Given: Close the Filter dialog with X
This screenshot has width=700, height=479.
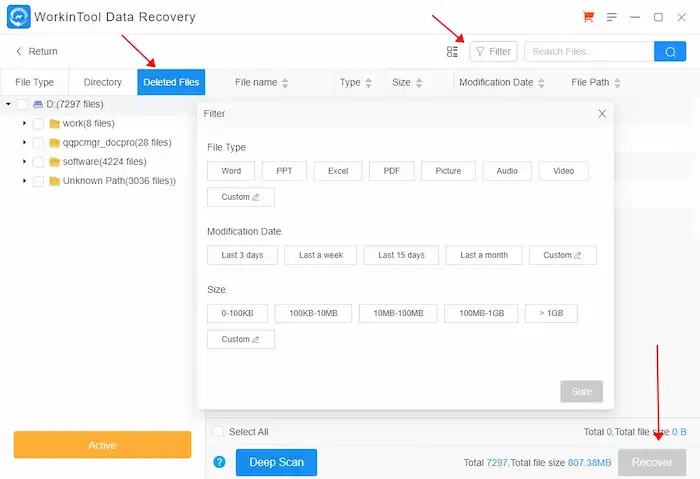Looking at the screenshot, I should click(602, 114).
